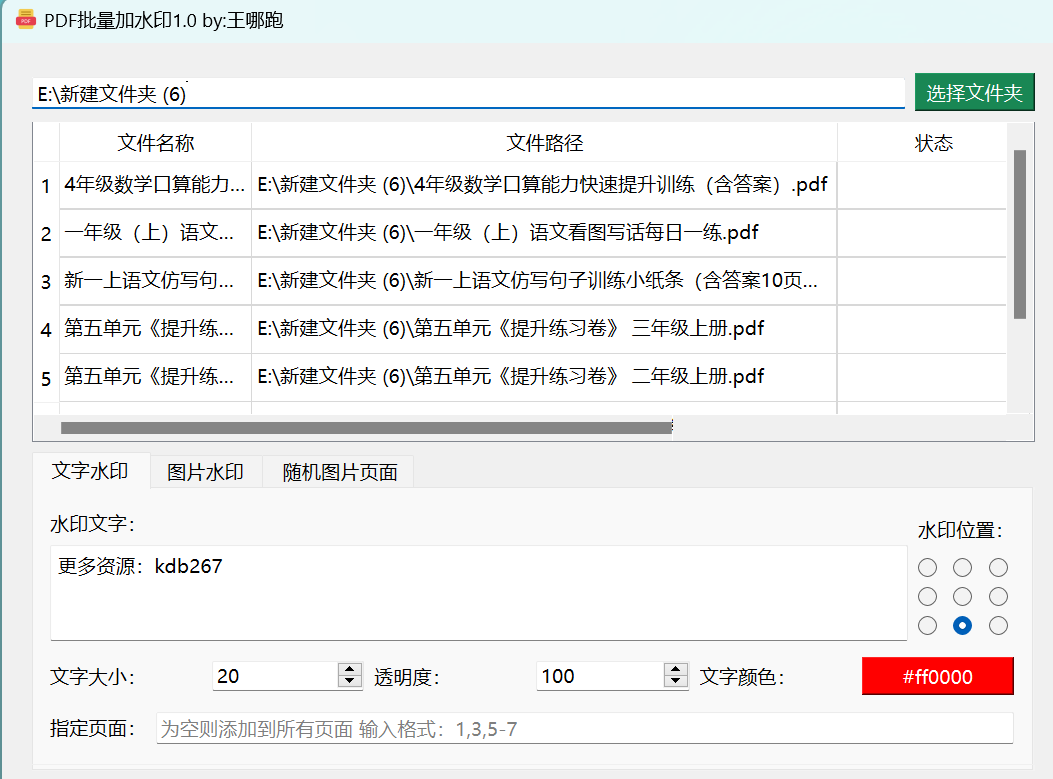This screenshot has width=1053, height=779.
Task: Click the selected bottom-center position radio
Action: [962, 626]
